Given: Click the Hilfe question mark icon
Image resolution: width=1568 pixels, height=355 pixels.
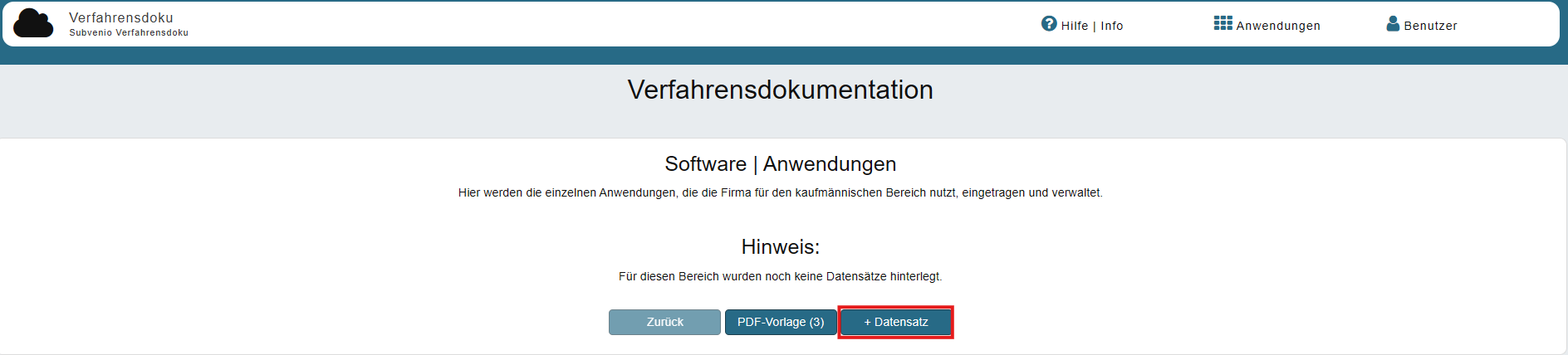Looking at the screenshot, I should 1049,23.
